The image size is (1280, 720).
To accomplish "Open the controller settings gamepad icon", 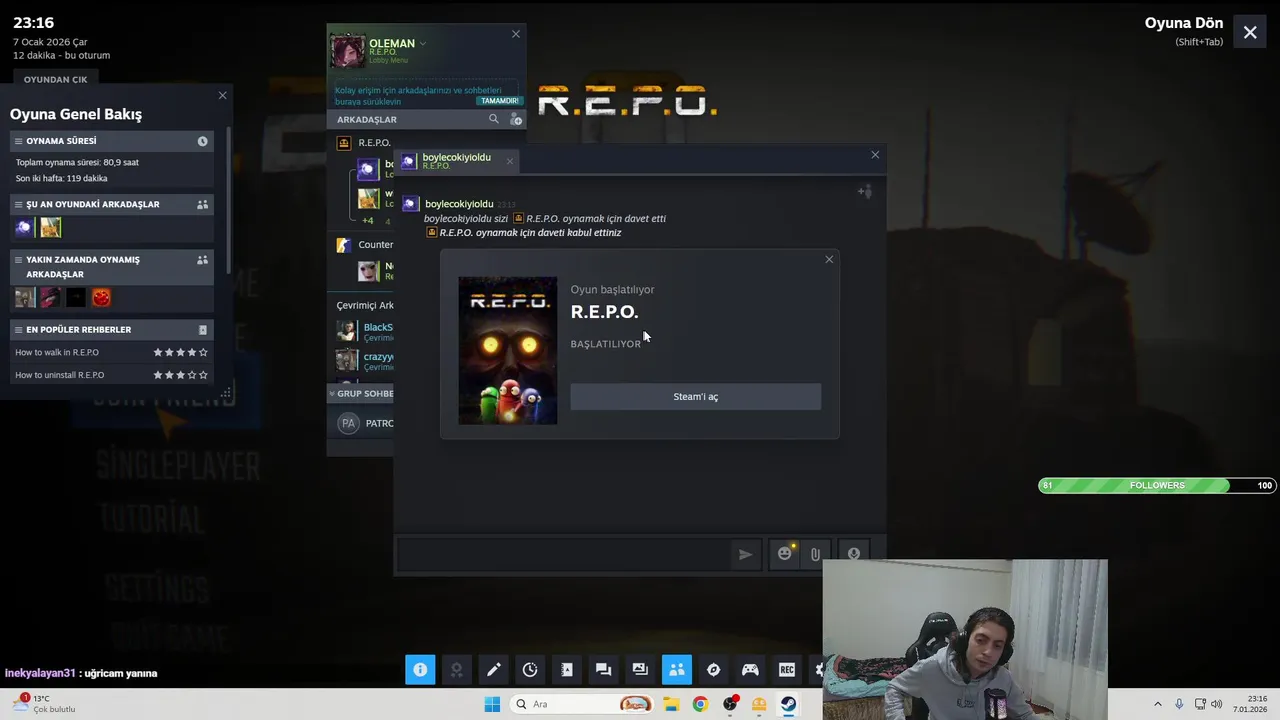I will 750,669.
